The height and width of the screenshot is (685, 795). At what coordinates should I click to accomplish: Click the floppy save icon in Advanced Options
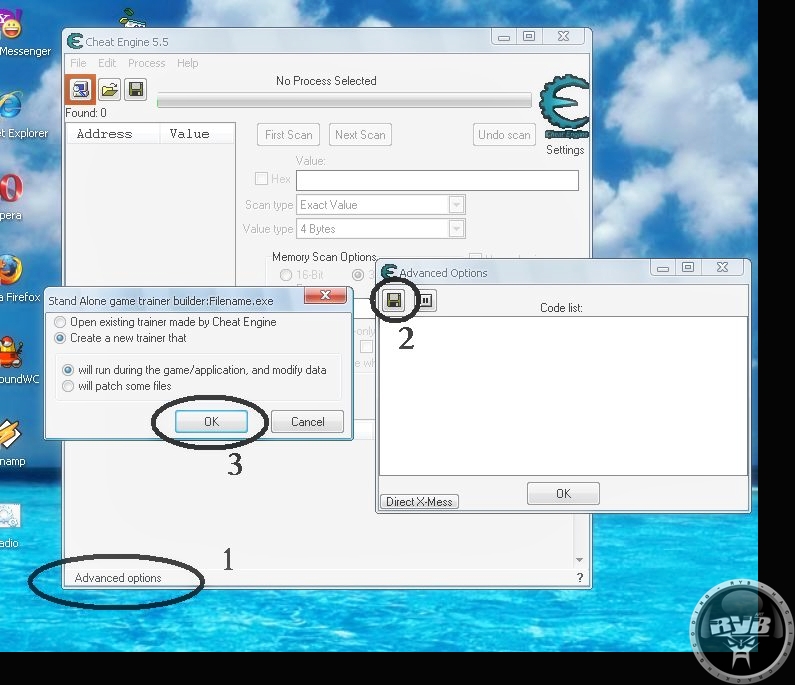click(x=394, y=300)
